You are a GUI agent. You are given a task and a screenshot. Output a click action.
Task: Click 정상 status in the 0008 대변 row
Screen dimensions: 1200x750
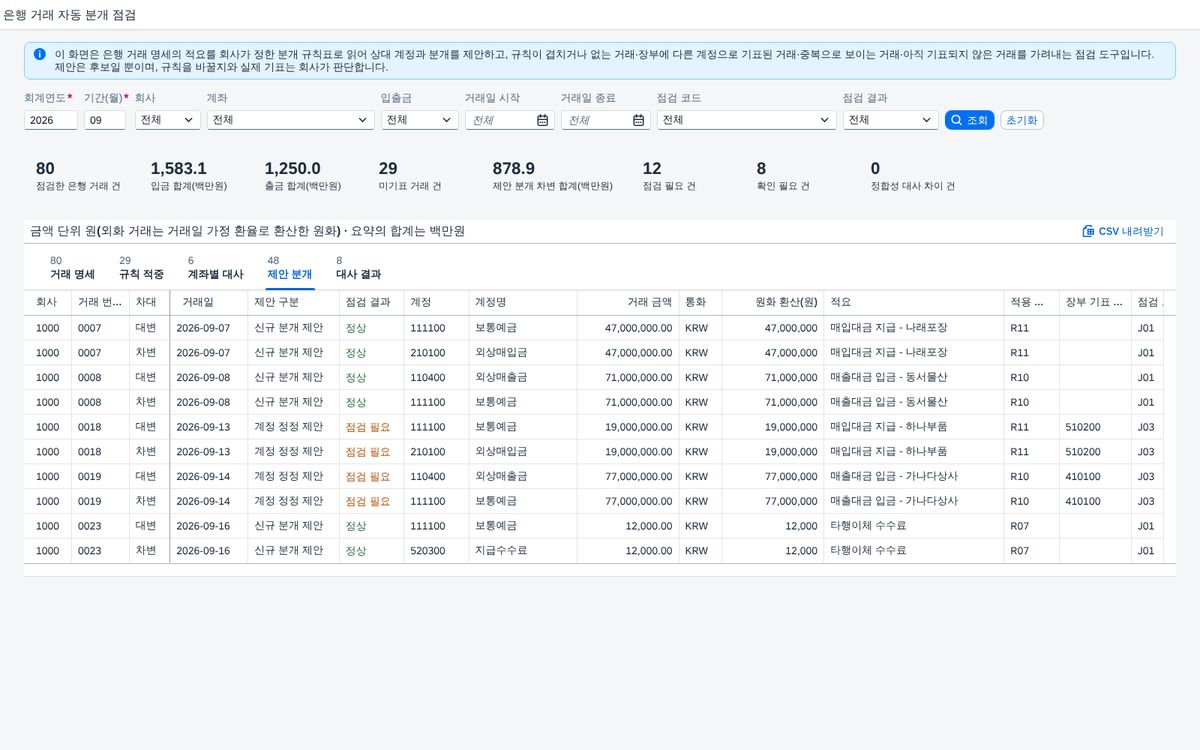tap(356, 378)
